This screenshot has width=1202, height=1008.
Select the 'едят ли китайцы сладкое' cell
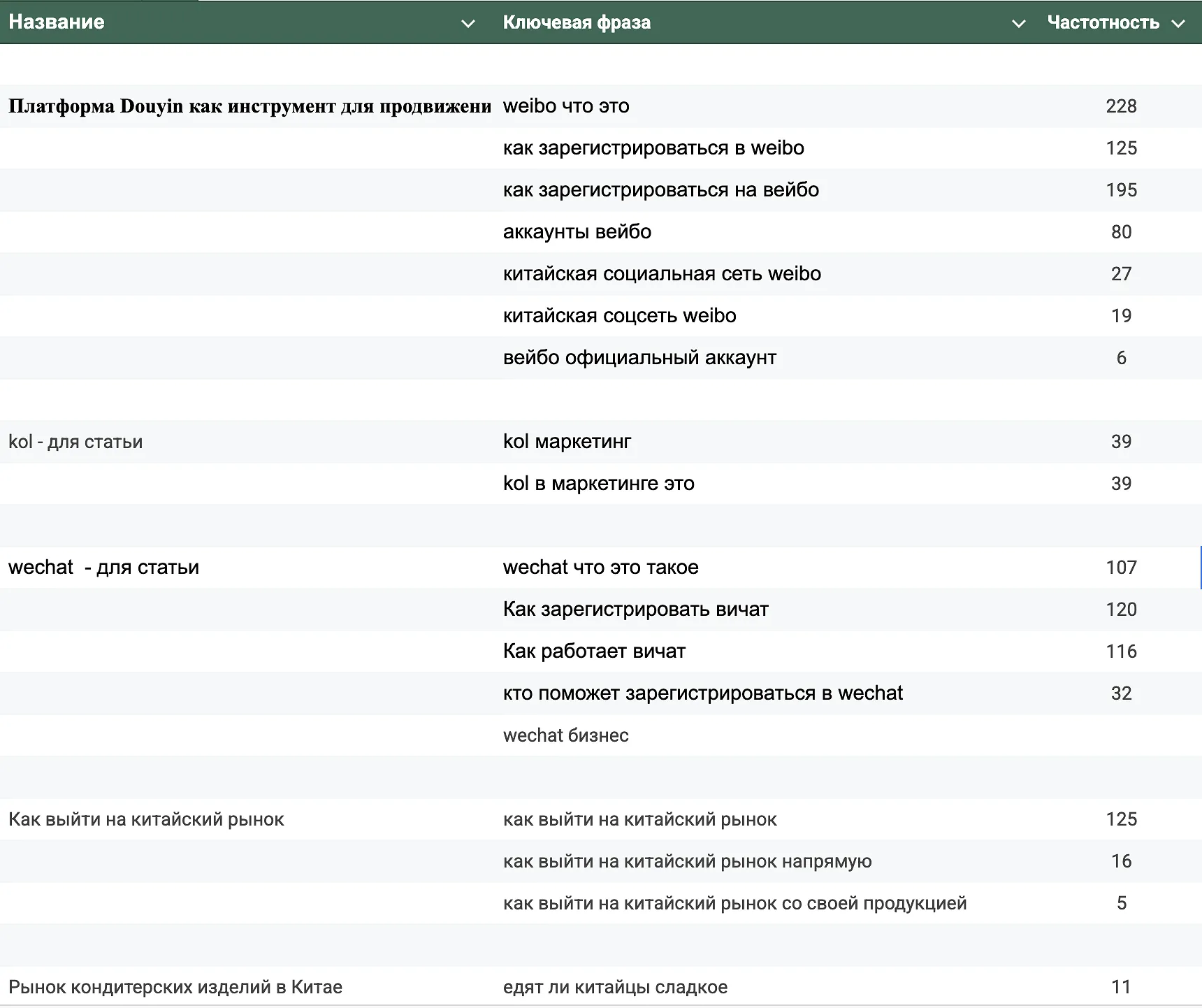tap(615, 987)
